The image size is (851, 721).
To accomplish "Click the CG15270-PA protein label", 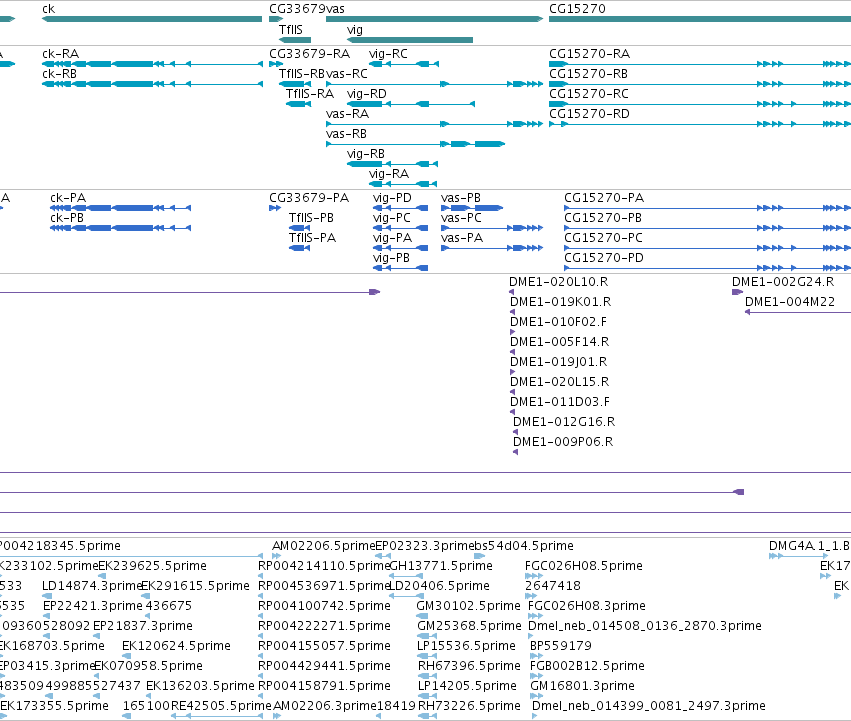I will point(604,198).
